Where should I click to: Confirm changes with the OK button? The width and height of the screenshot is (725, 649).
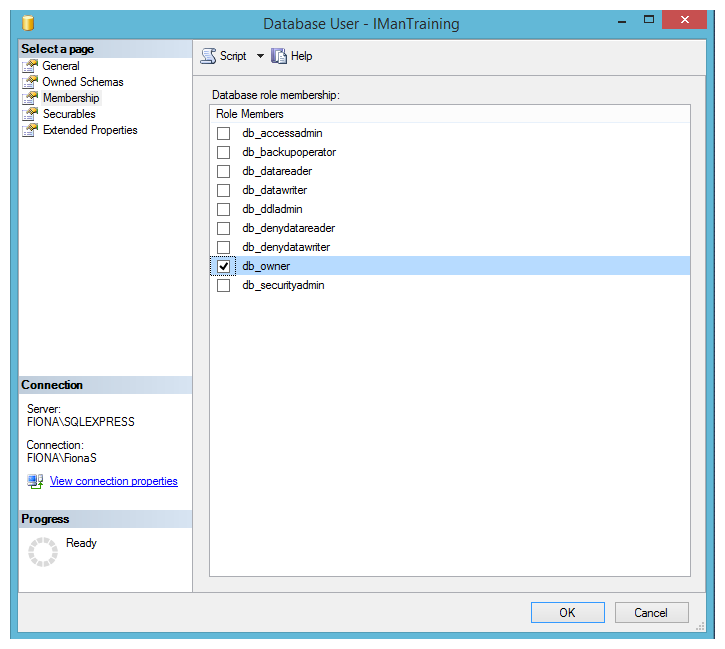click(x=567, y=612)
